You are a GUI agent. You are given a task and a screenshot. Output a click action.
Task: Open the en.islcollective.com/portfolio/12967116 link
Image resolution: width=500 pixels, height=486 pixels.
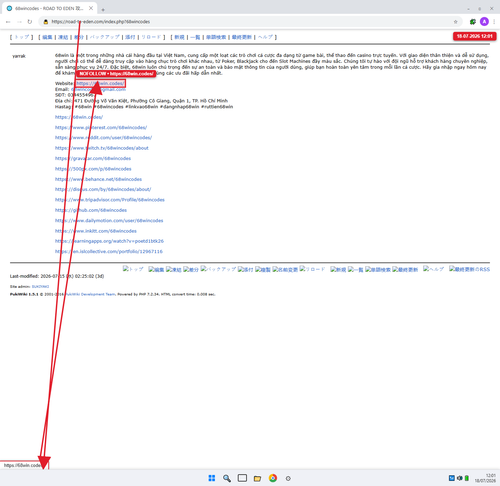pyautogui.click(x=109, y=252)
